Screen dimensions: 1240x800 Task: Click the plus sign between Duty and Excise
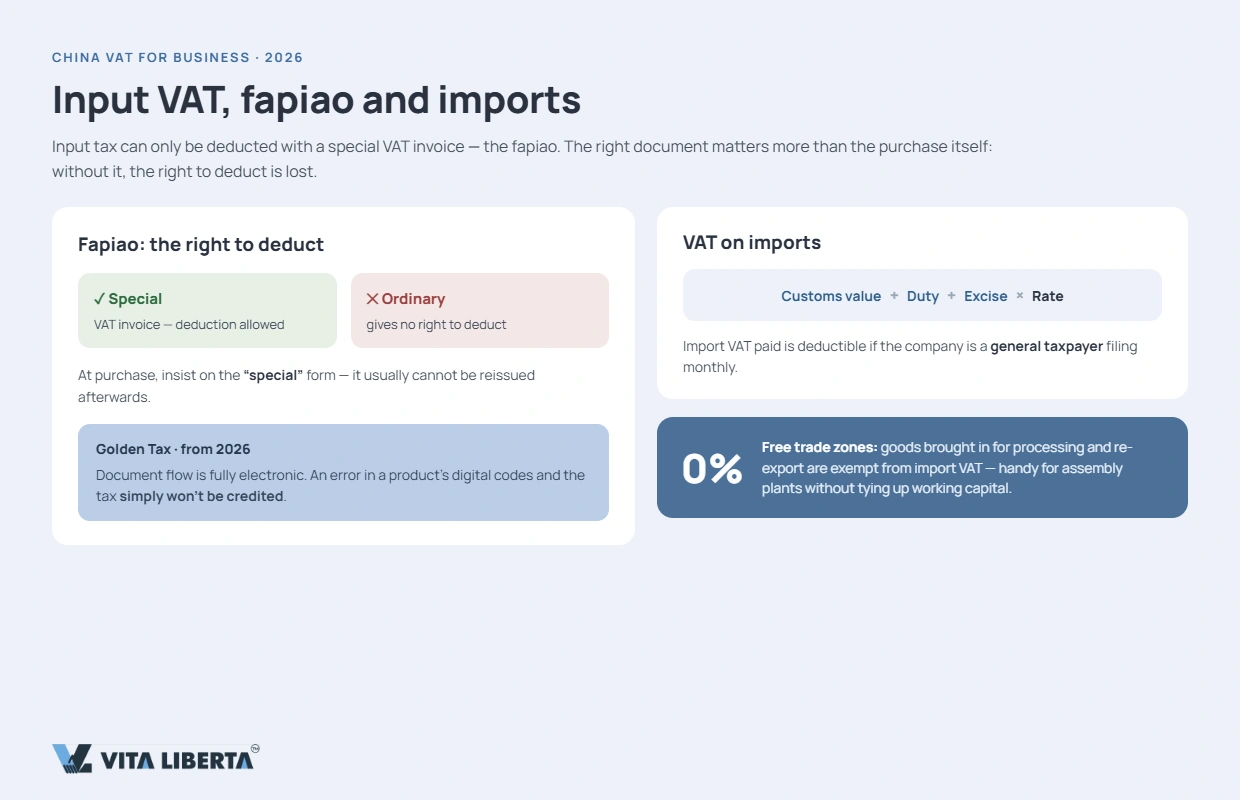pyautogui.click(x=952, y=296)
